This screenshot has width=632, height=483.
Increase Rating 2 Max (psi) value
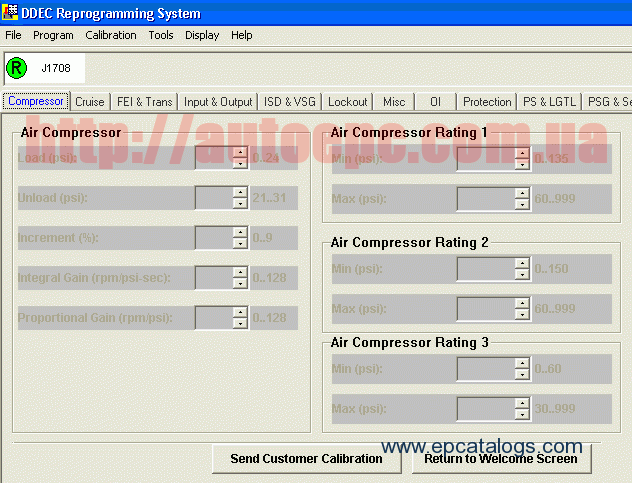[x=522, y=304]
